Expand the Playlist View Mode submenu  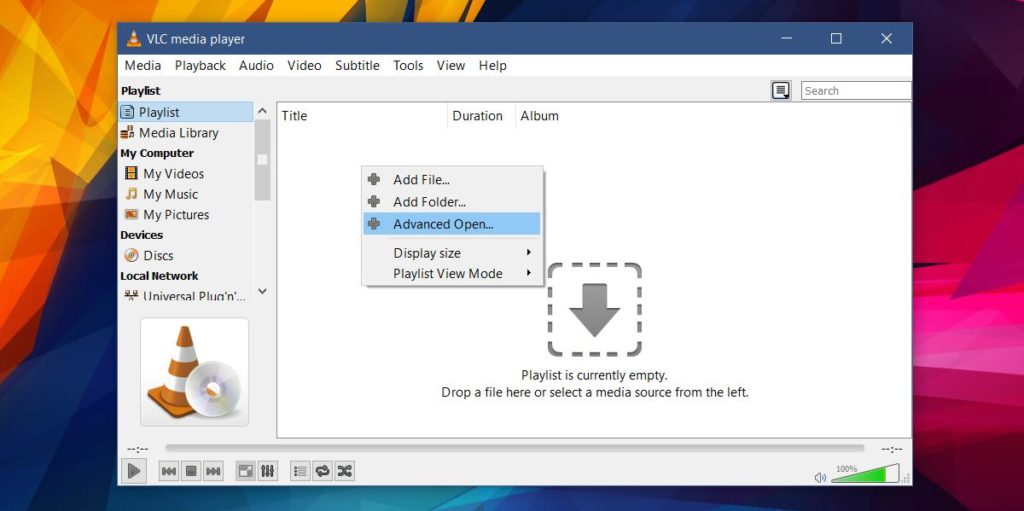tap(452, 274)
